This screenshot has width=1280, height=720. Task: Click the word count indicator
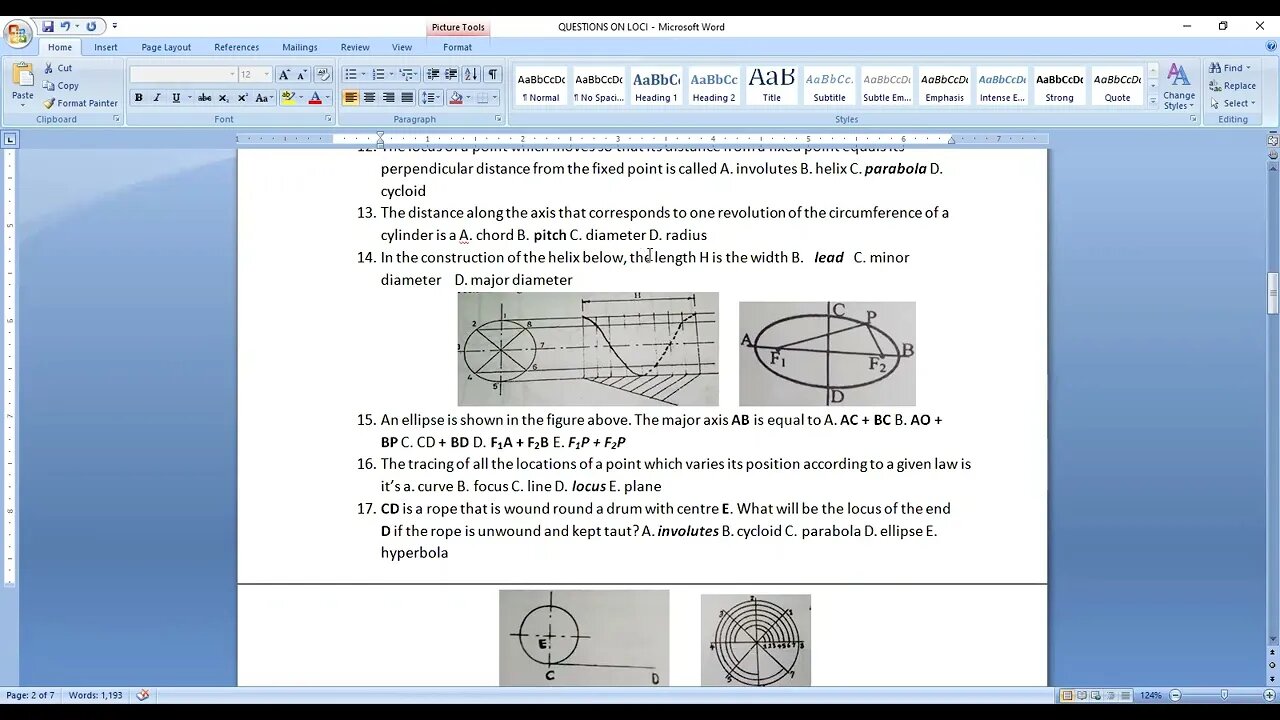point(95,695)
